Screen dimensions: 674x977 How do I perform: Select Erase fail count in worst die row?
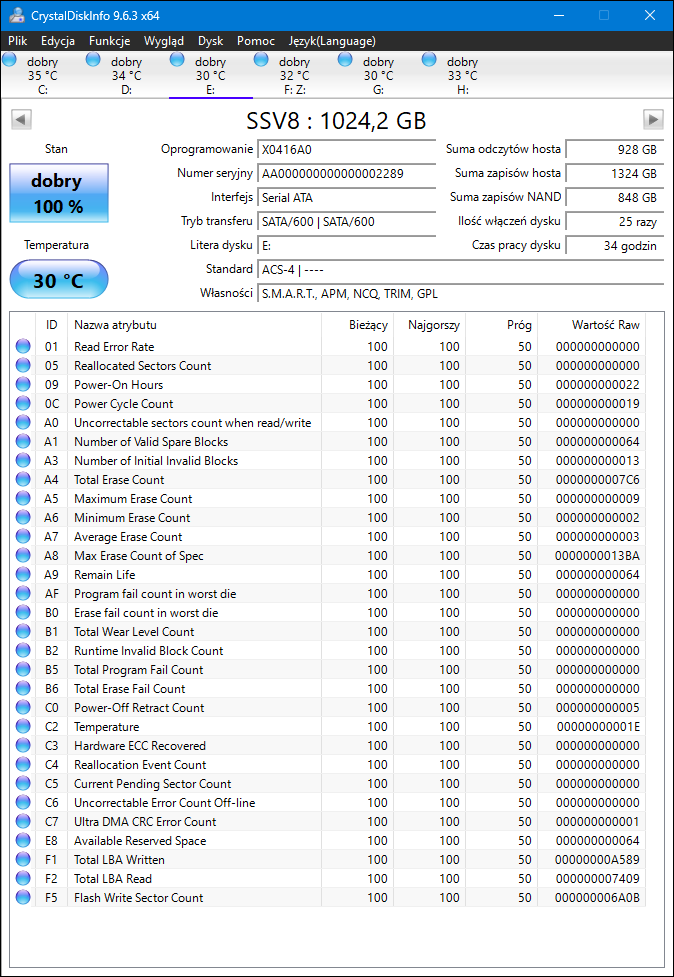tap(328, 612)
